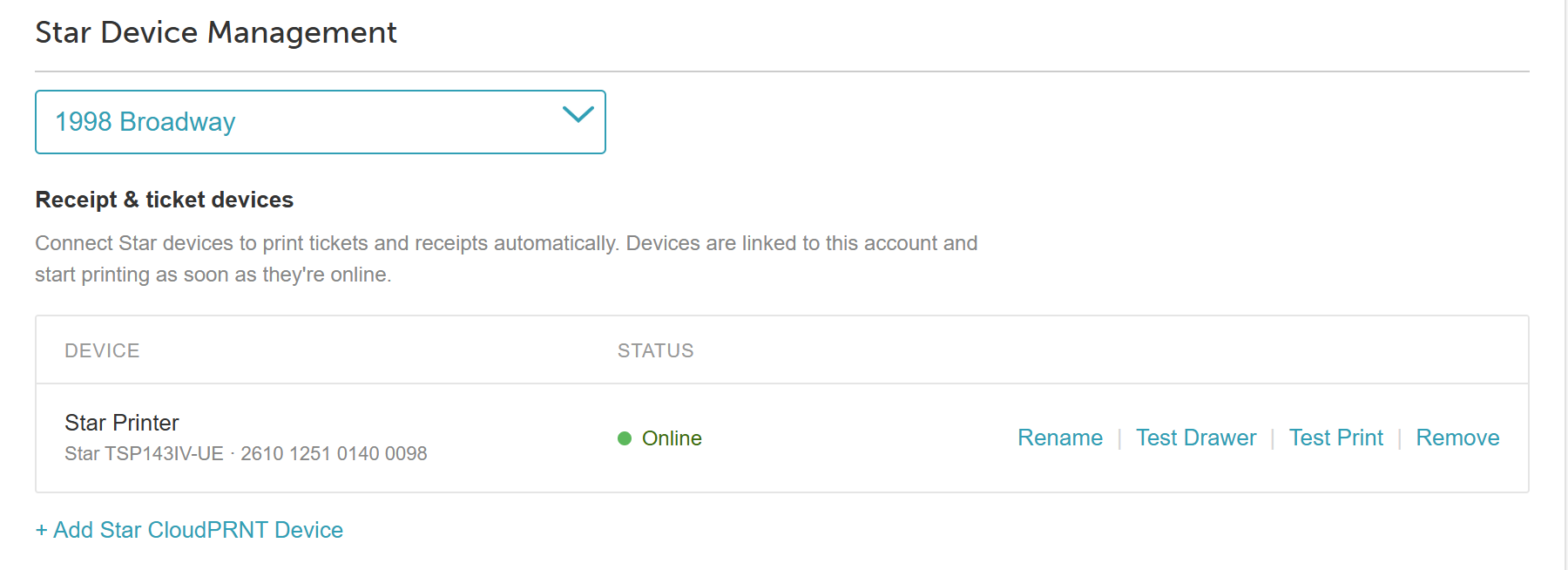1568x570 pixels.
Task: Click the Receipt & ticket devices heading
Action: 165,200
